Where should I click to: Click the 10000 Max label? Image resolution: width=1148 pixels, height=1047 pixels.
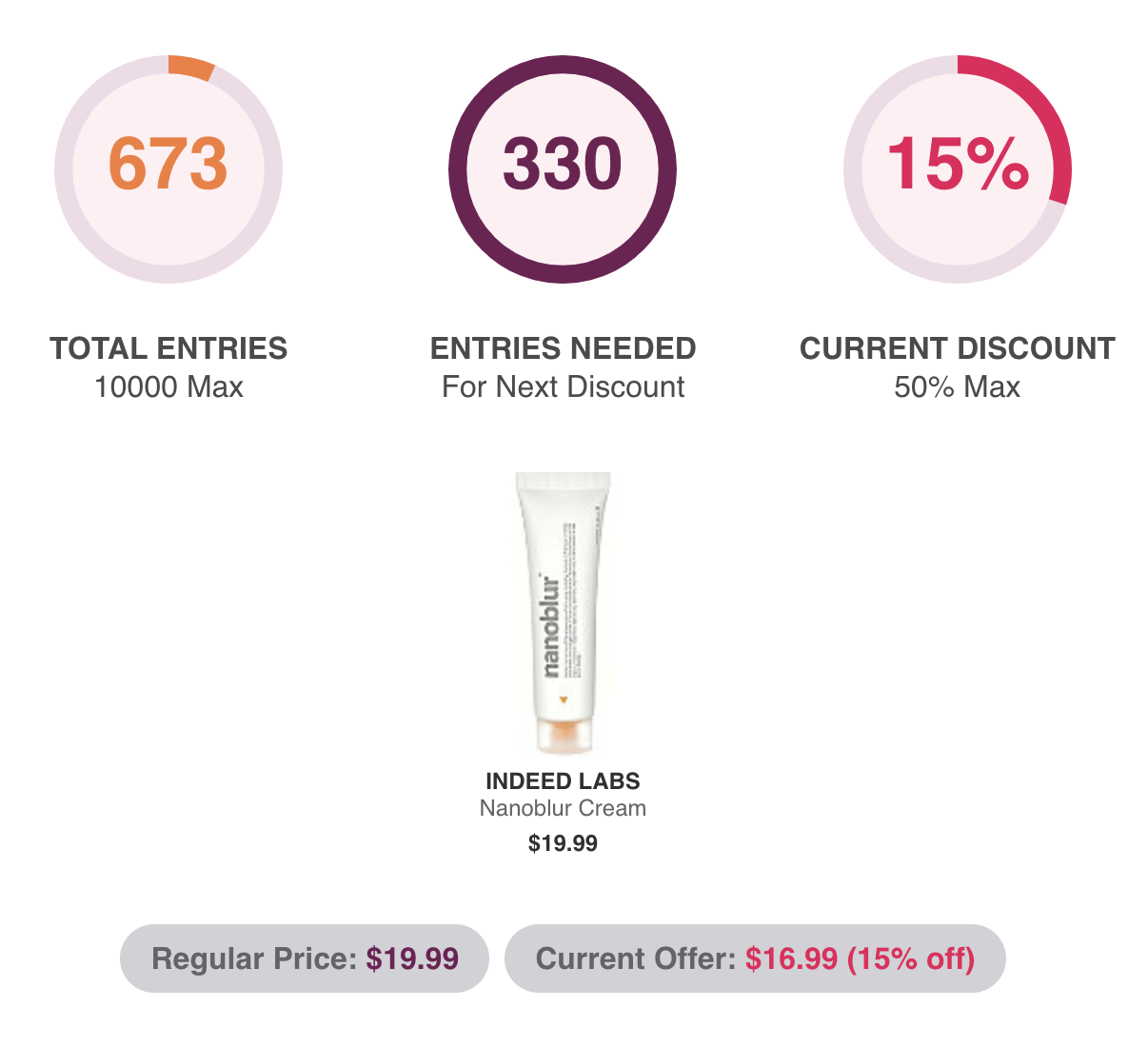coord(168,387)
